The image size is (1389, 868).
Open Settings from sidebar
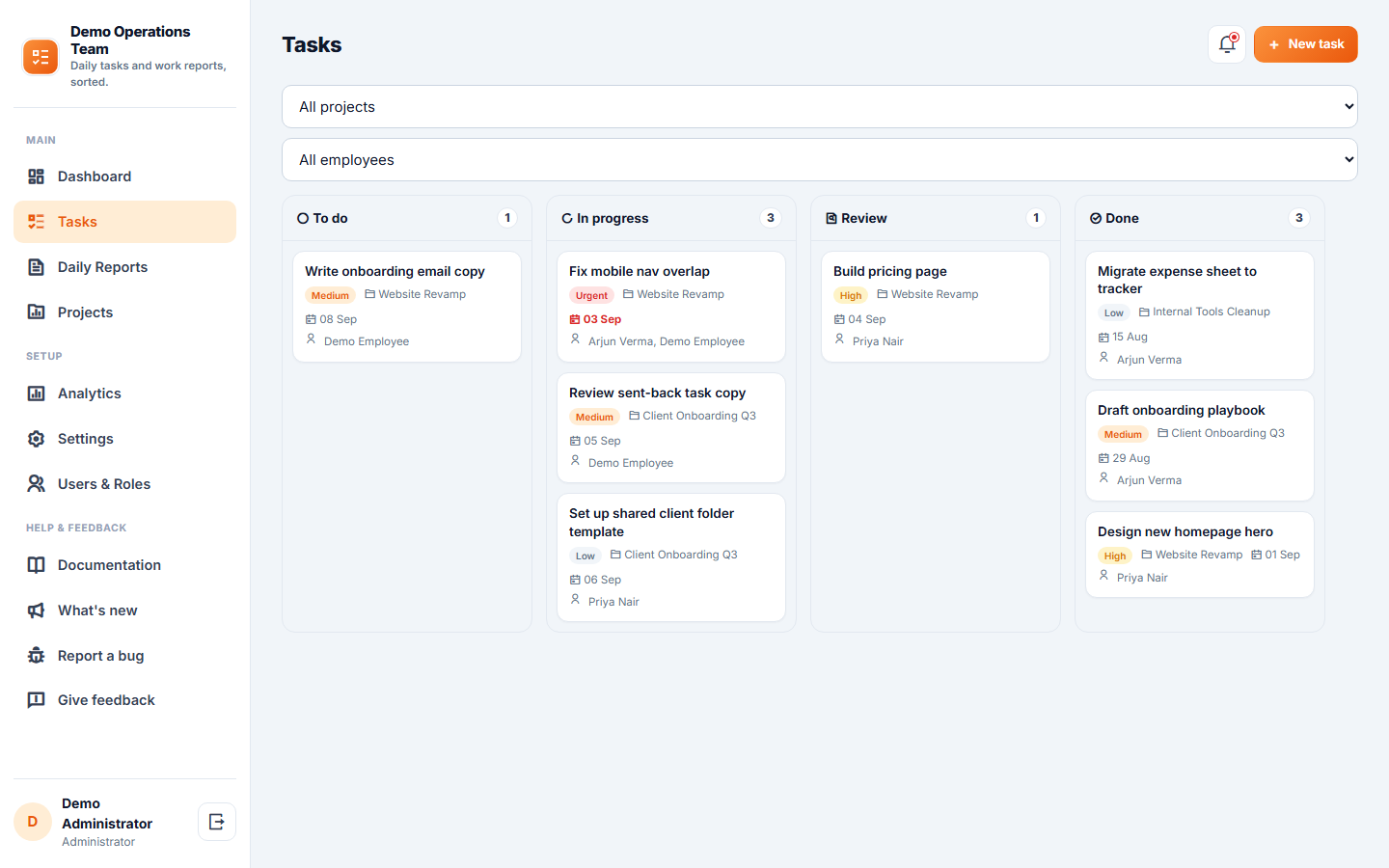pos(124,439)
